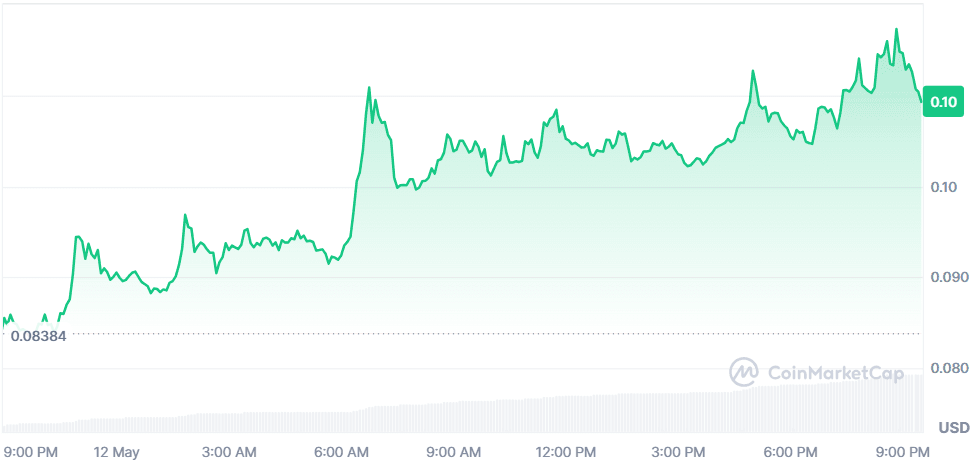Screen dimensions: 977x467
Task: Select the 12 May date marker
Action: [116, 452]
